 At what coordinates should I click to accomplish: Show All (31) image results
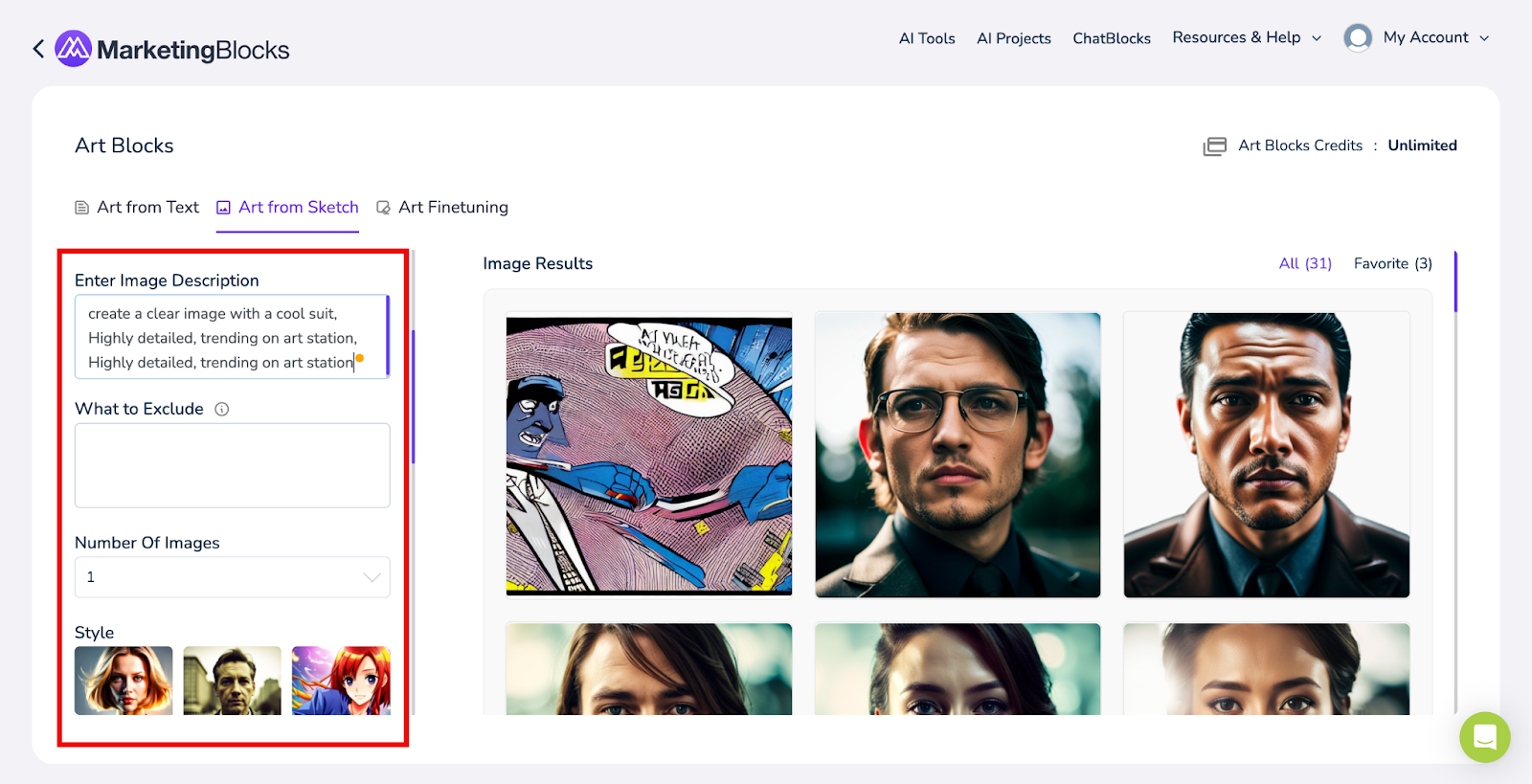click(x=1305, y=263)
